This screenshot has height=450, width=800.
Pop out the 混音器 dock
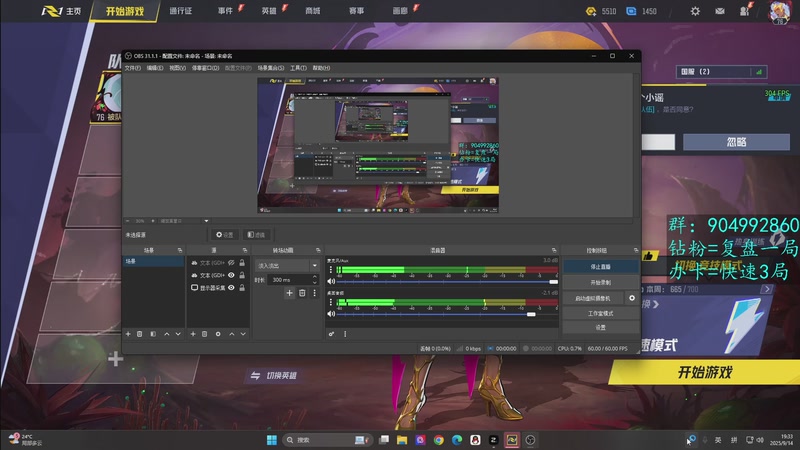click(x=554, y=250)
